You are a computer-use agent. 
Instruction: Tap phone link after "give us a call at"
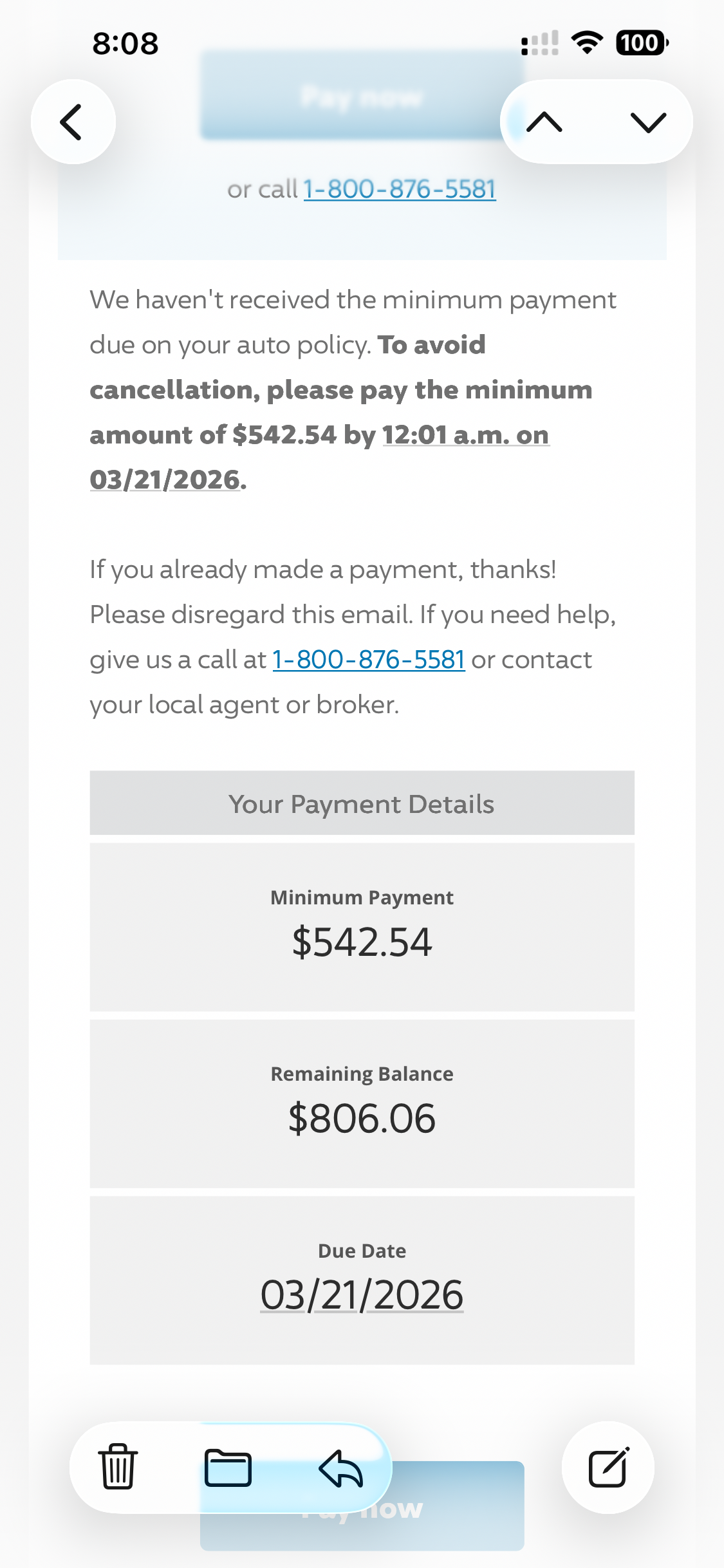point(368,660)
